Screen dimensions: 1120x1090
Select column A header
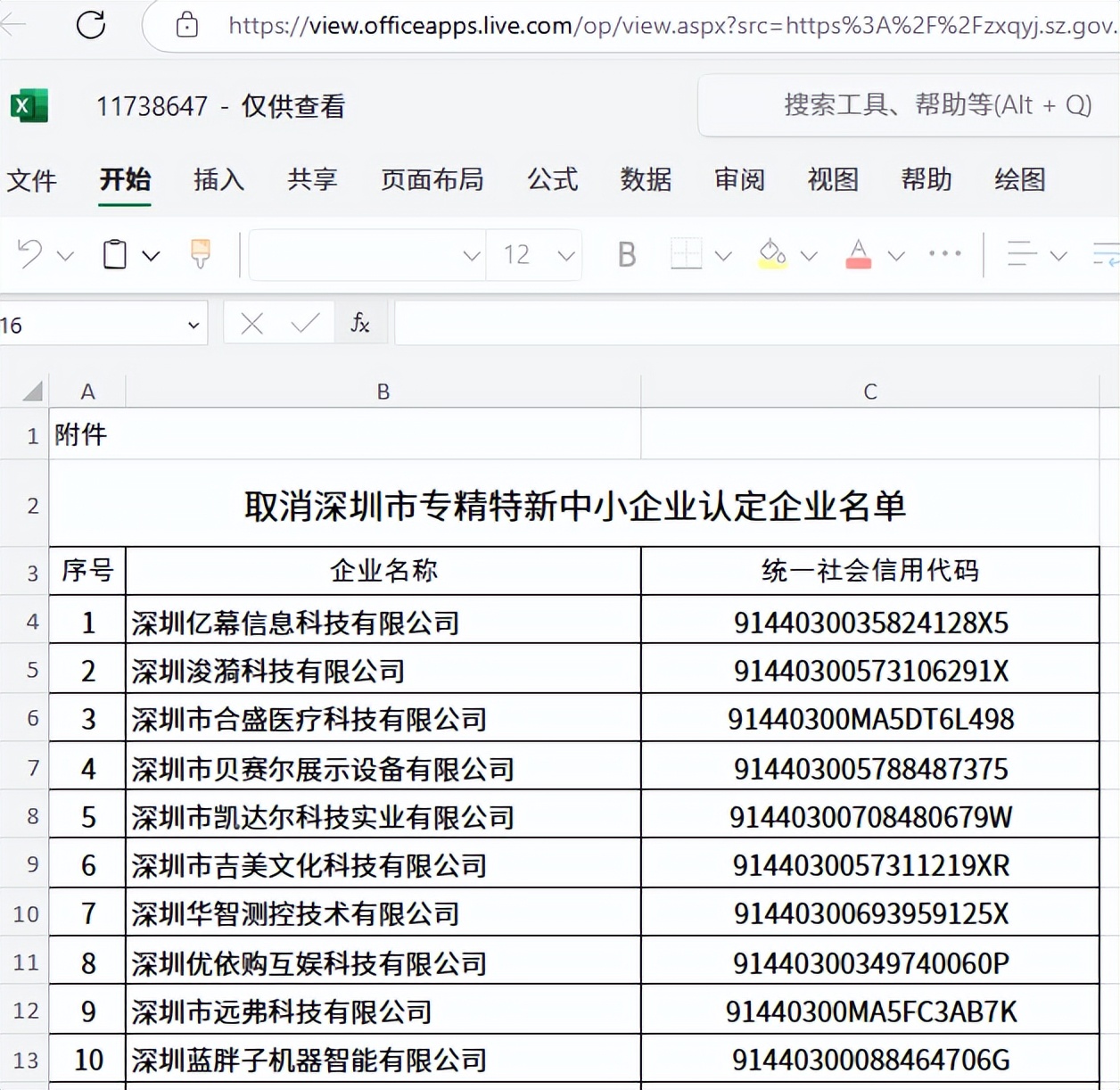tap(87, 392)
